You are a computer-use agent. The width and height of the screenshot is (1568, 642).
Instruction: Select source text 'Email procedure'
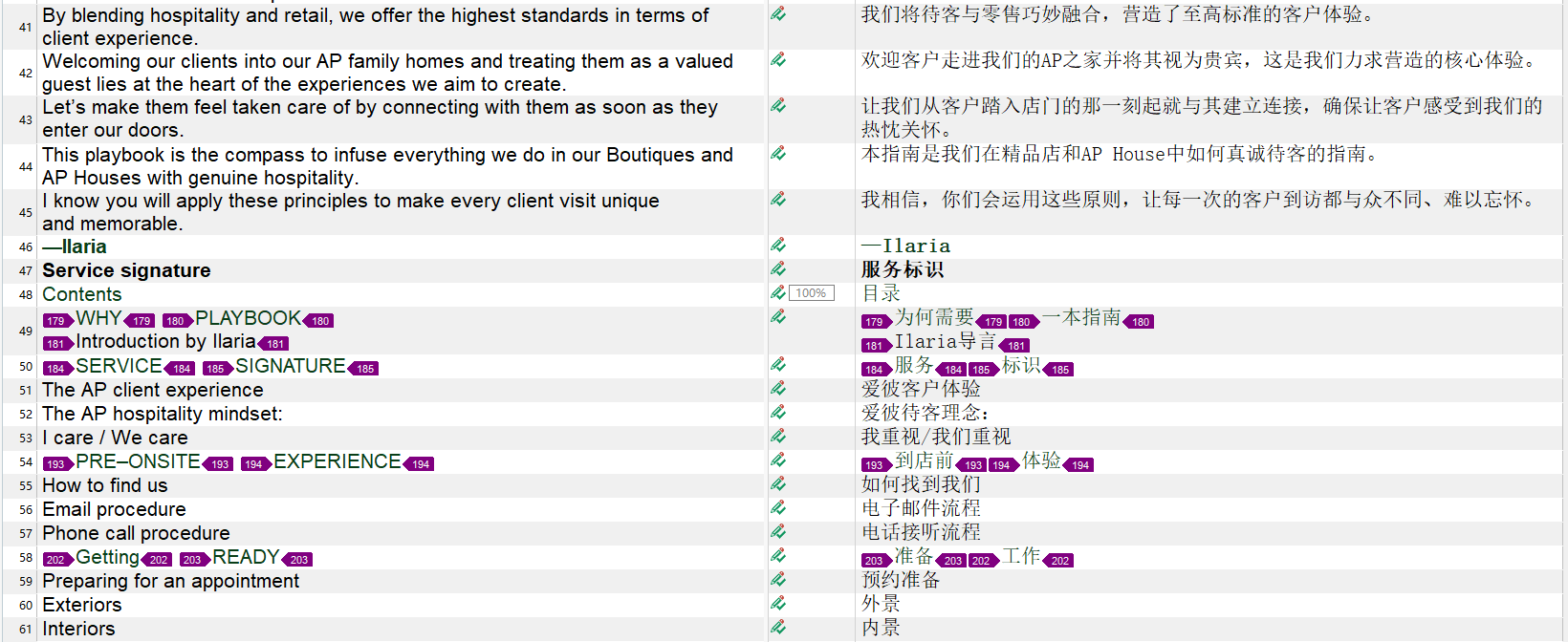click(x=114, y=509)
